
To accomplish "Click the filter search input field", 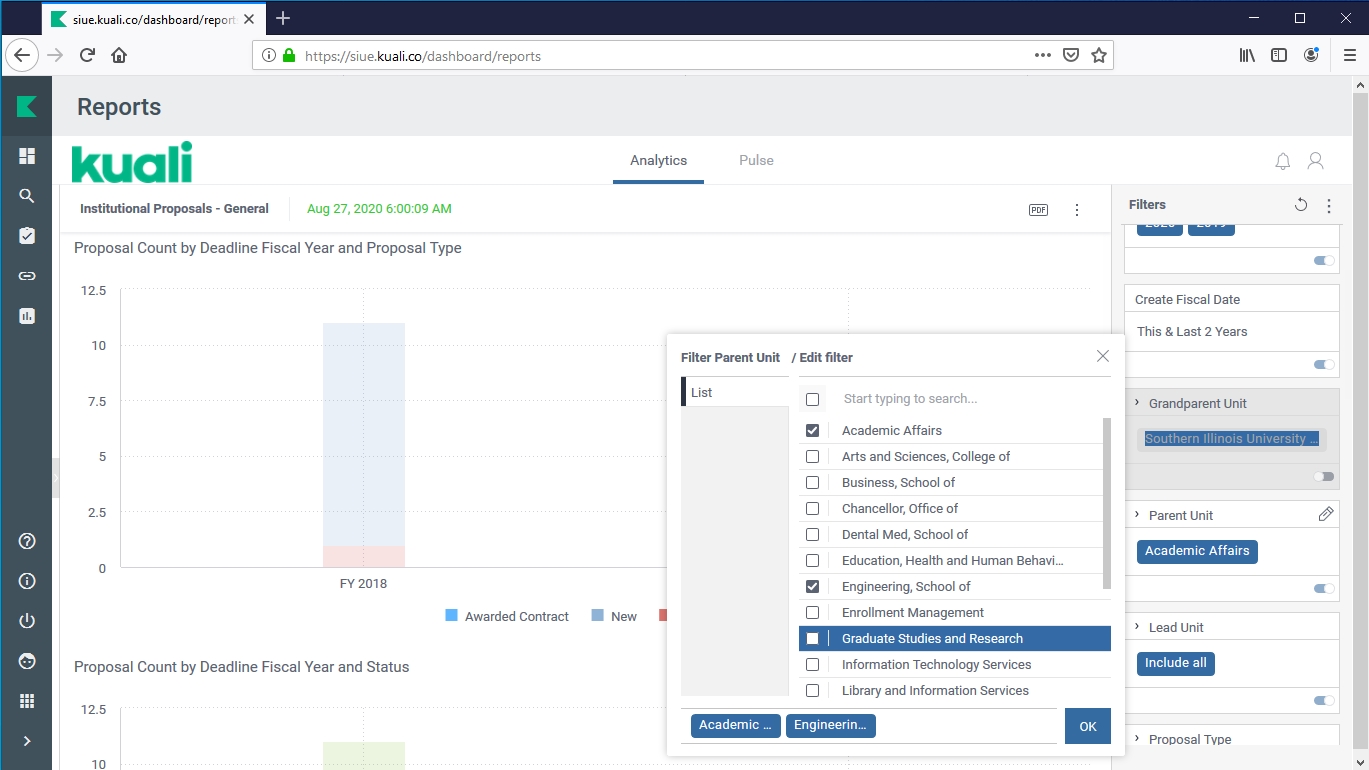I will [960, 399].
